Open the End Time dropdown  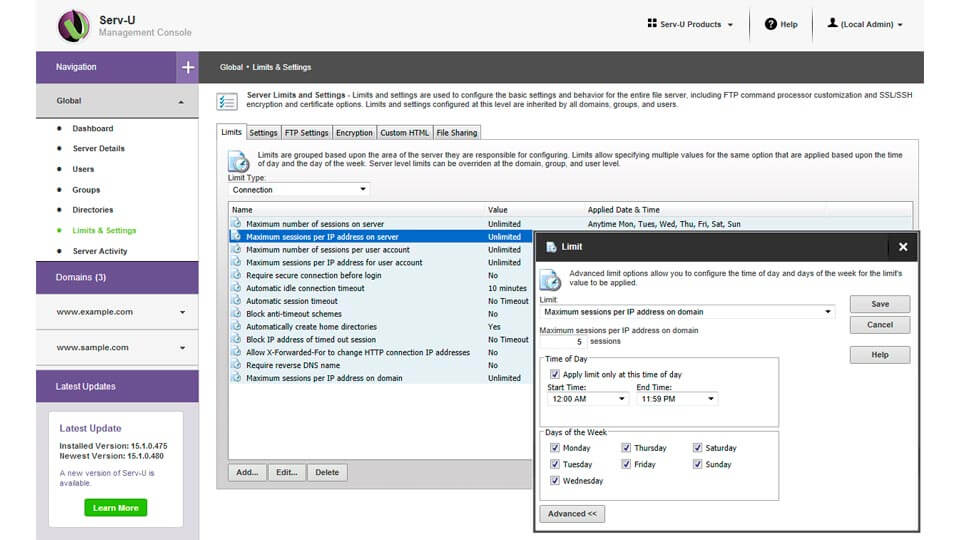coord(677,399)
